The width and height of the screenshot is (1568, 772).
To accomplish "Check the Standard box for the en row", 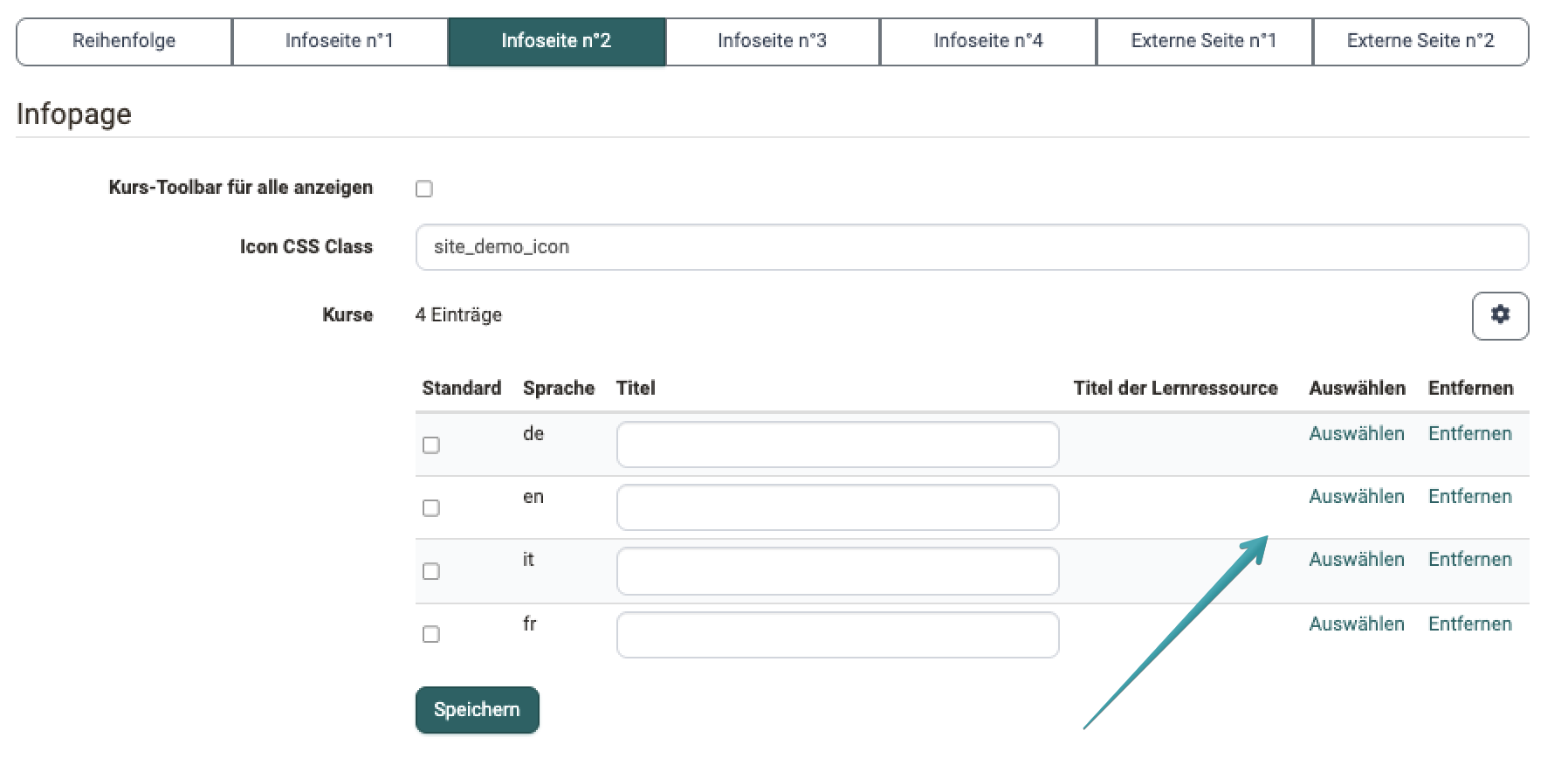I will tap(431, 508).
